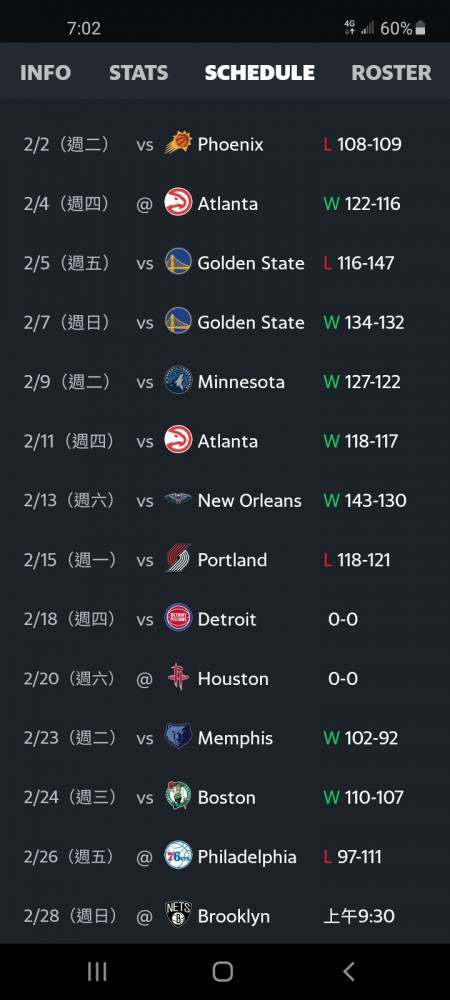Tap the Memphis Grizzlies logo
Viewport: 450px width, 1000px height.
(178, 737)
